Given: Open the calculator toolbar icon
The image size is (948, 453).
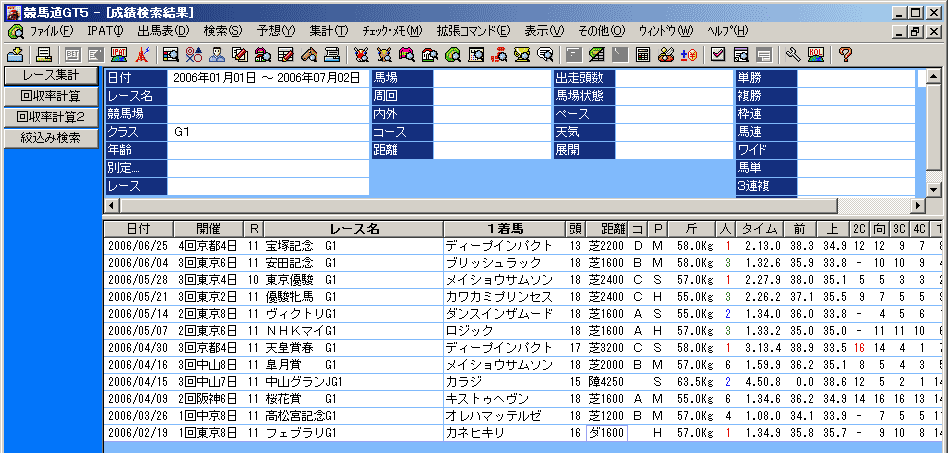Looking at the screenshot, I should click(x=643, y=54).
